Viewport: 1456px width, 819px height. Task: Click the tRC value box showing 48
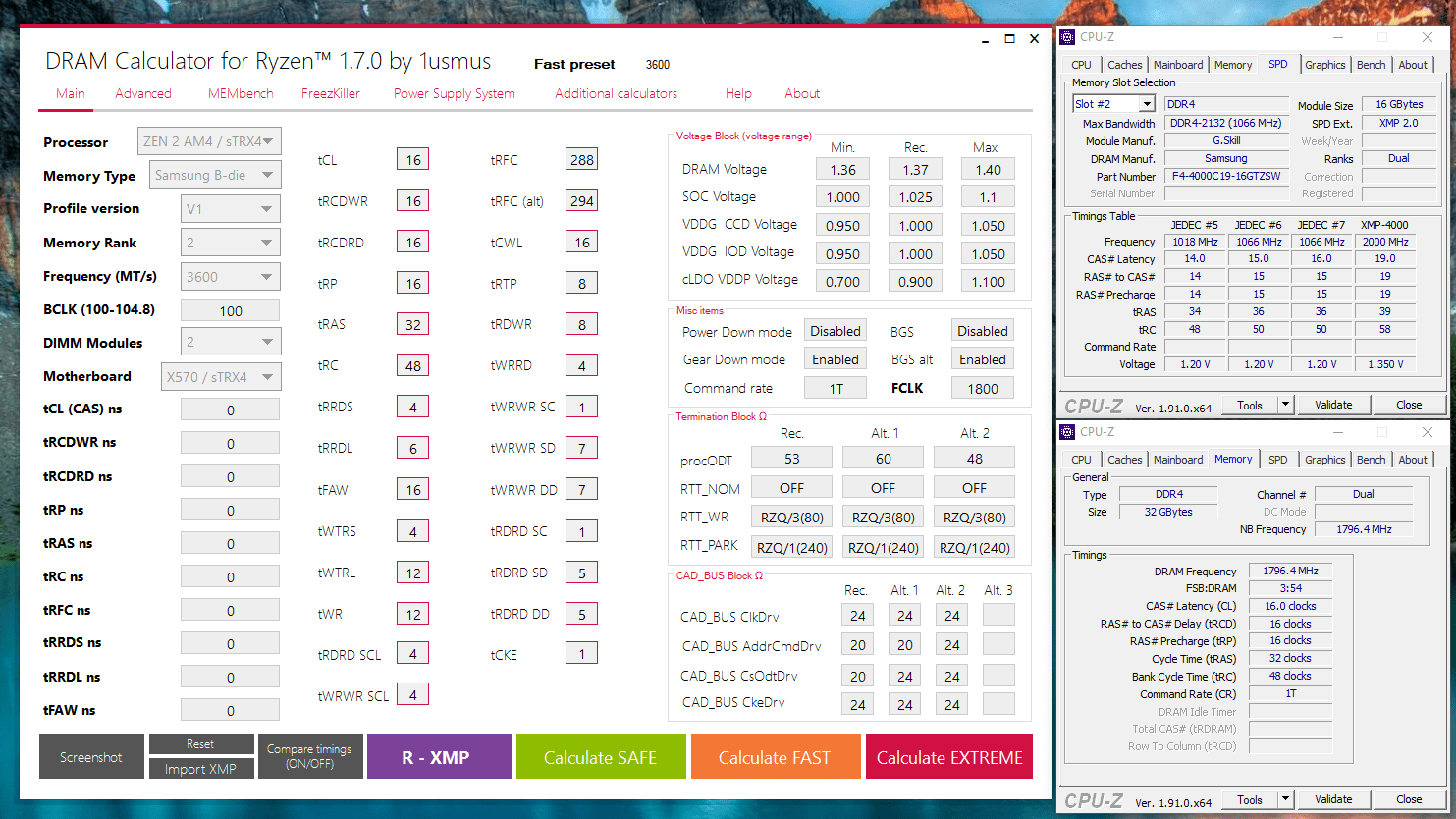[x=413, y=365]
